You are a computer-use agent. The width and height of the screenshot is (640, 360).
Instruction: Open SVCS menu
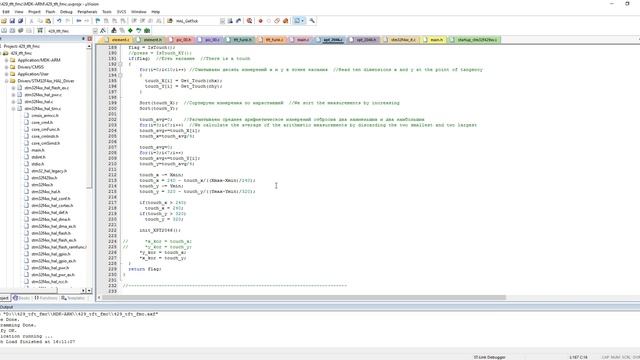point(122,12)
